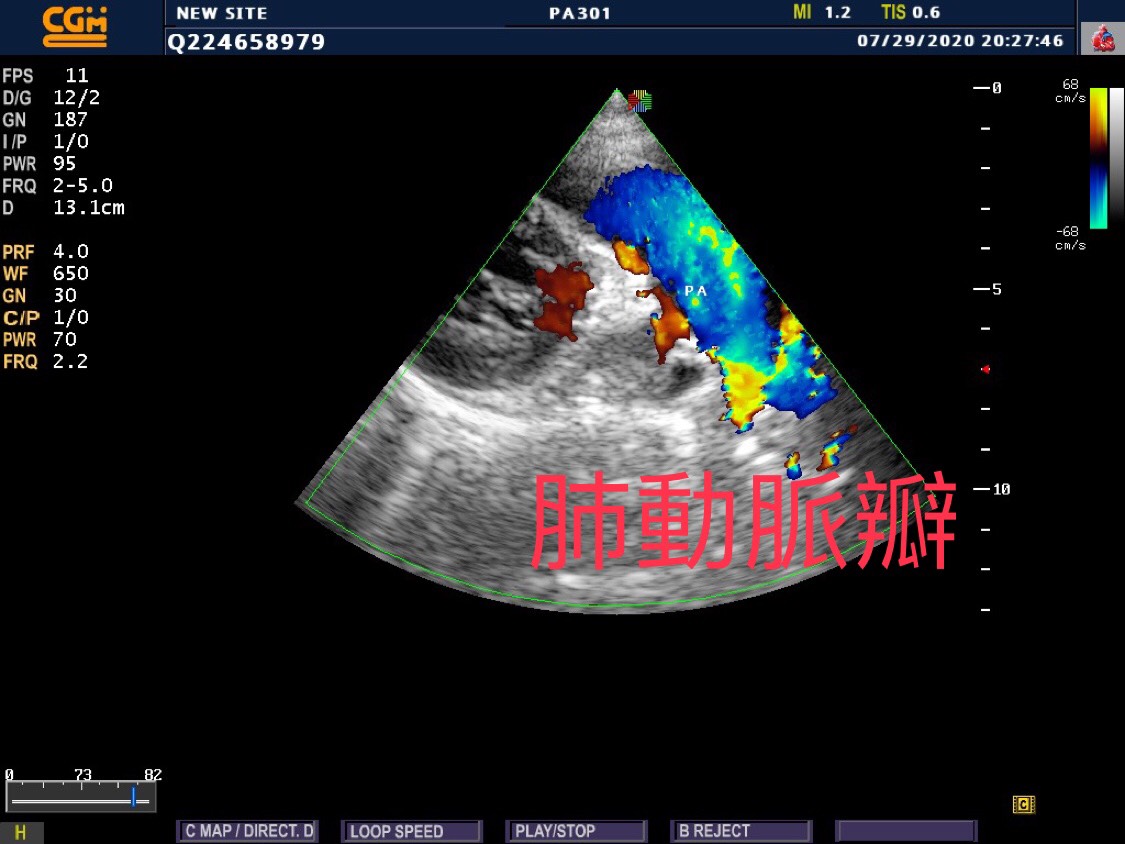Click the CGM logo
This screenshot has width=1125, height=844.
click(x=74, y=26)
